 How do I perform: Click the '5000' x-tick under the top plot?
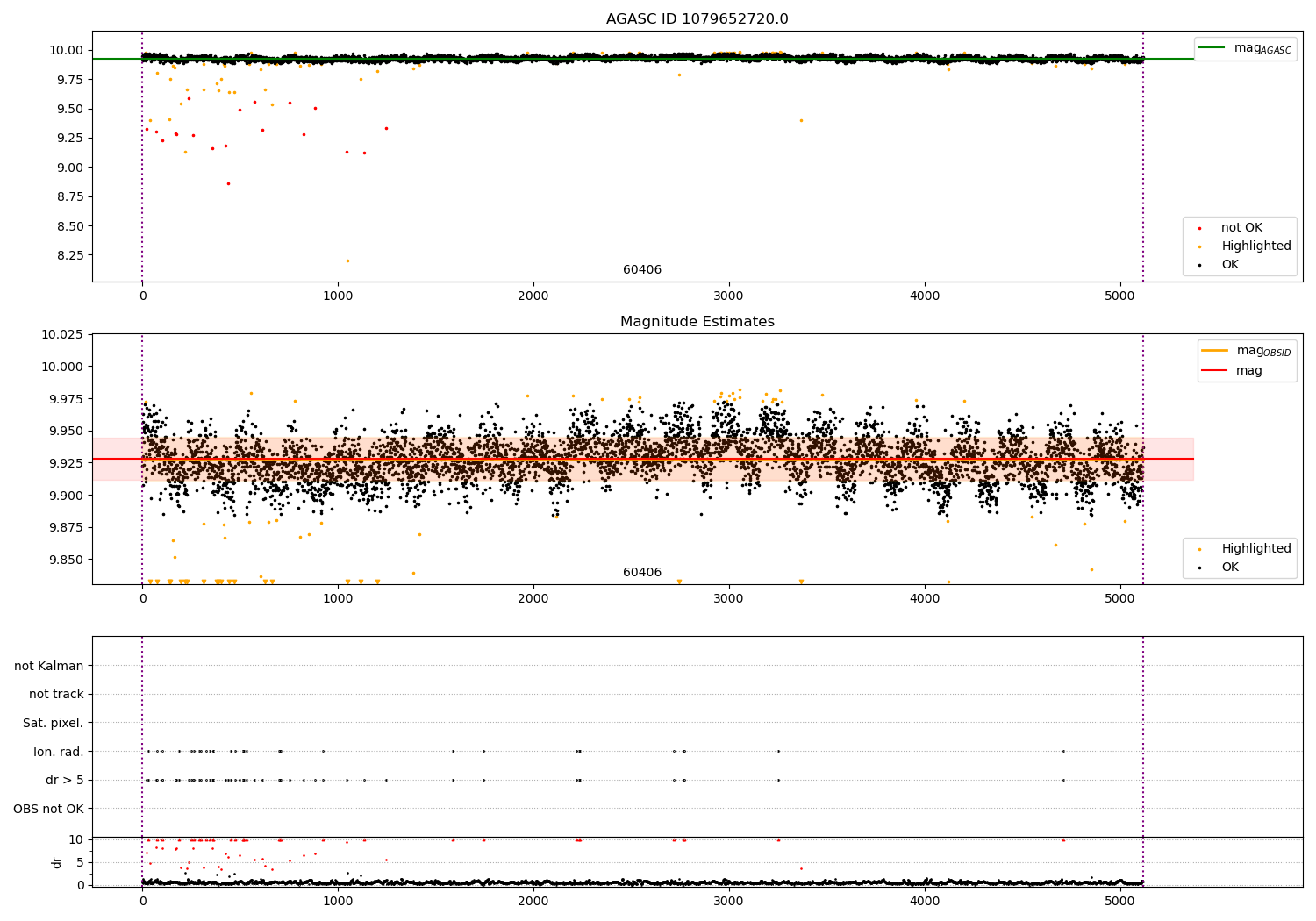coord(1120,296)
